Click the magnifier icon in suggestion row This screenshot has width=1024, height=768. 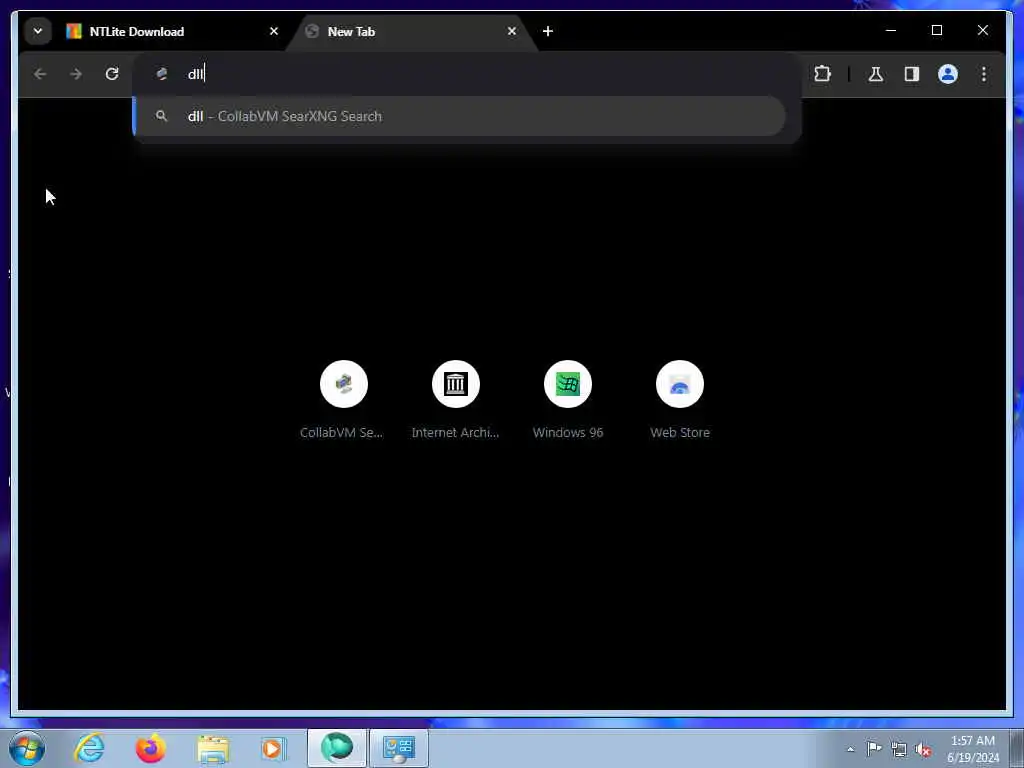click(x=161, y=116)
